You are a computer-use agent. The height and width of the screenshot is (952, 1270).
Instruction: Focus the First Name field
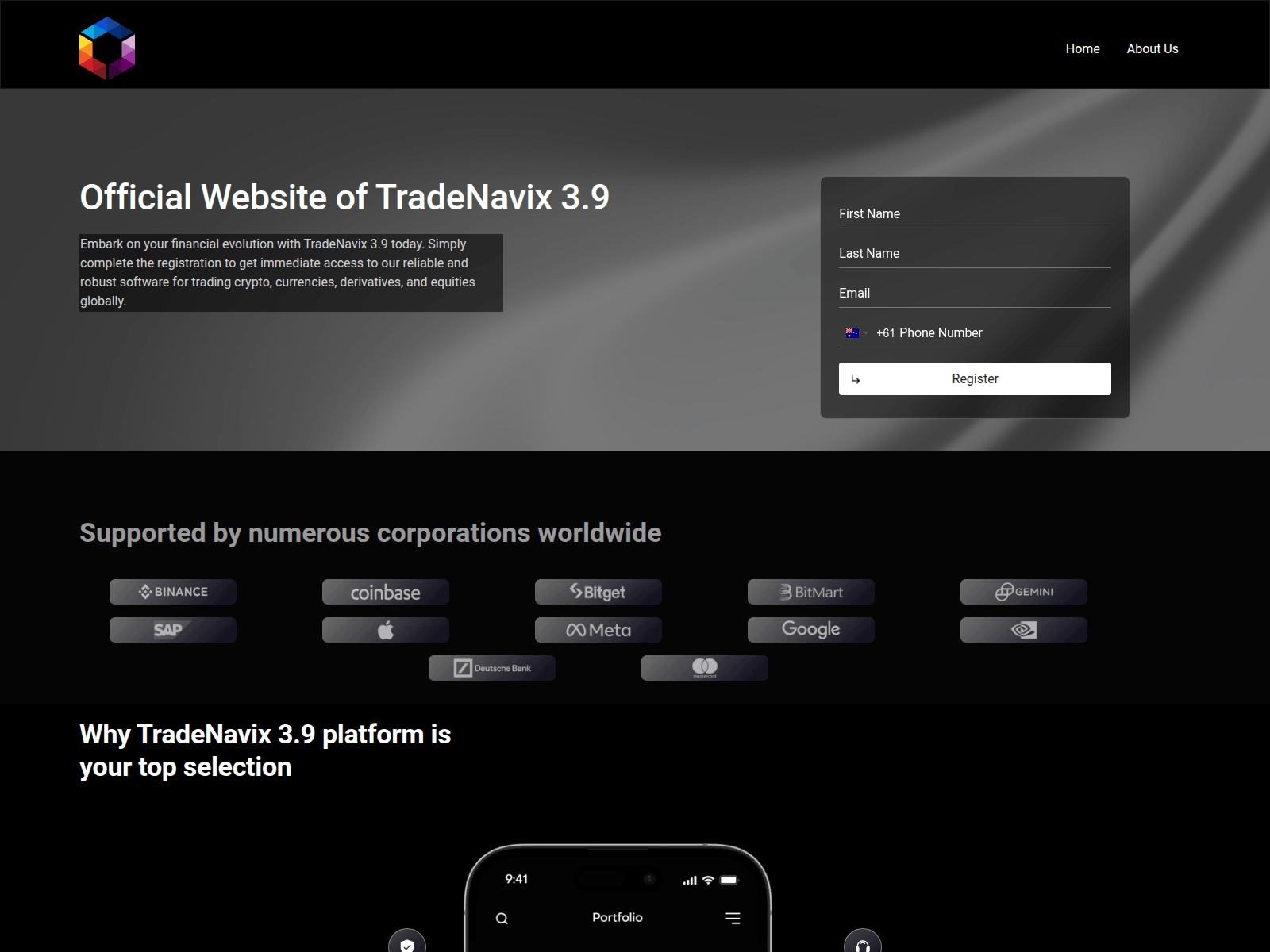tap(975, 213)
